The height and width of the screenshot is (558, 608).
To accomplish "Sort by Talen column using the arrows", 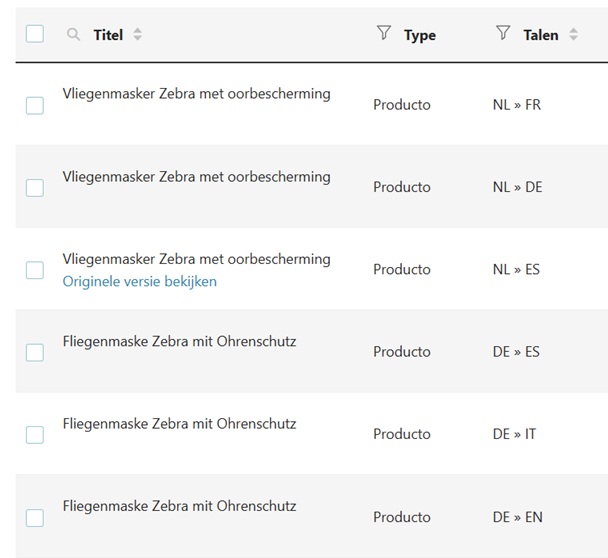I will coord(573,35).
